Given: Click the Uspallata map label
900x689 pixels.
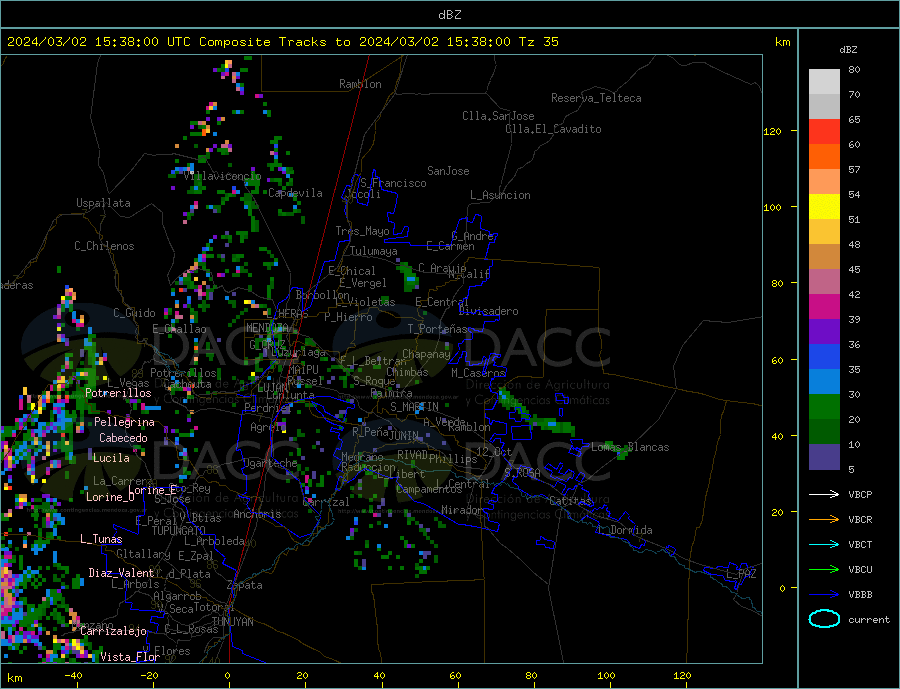Looking at the screenshot, I should 103,203.
